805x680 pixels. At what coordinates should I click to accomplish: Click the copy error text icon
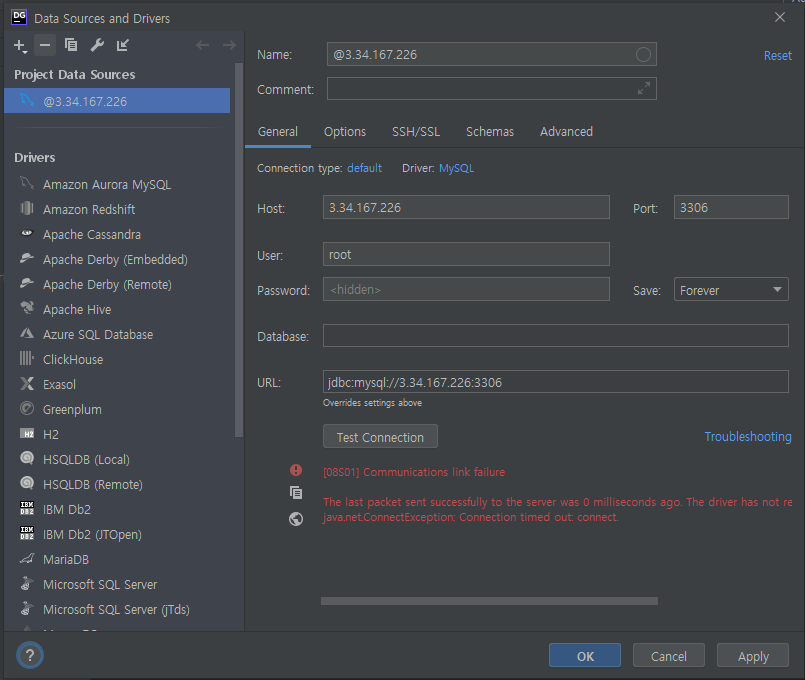click(296, 492)
